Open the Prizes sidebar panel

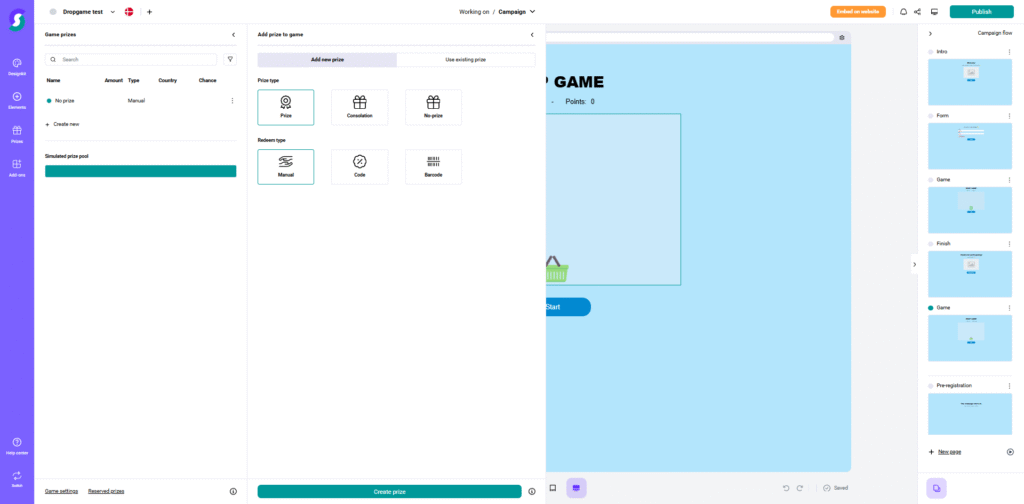17,134
